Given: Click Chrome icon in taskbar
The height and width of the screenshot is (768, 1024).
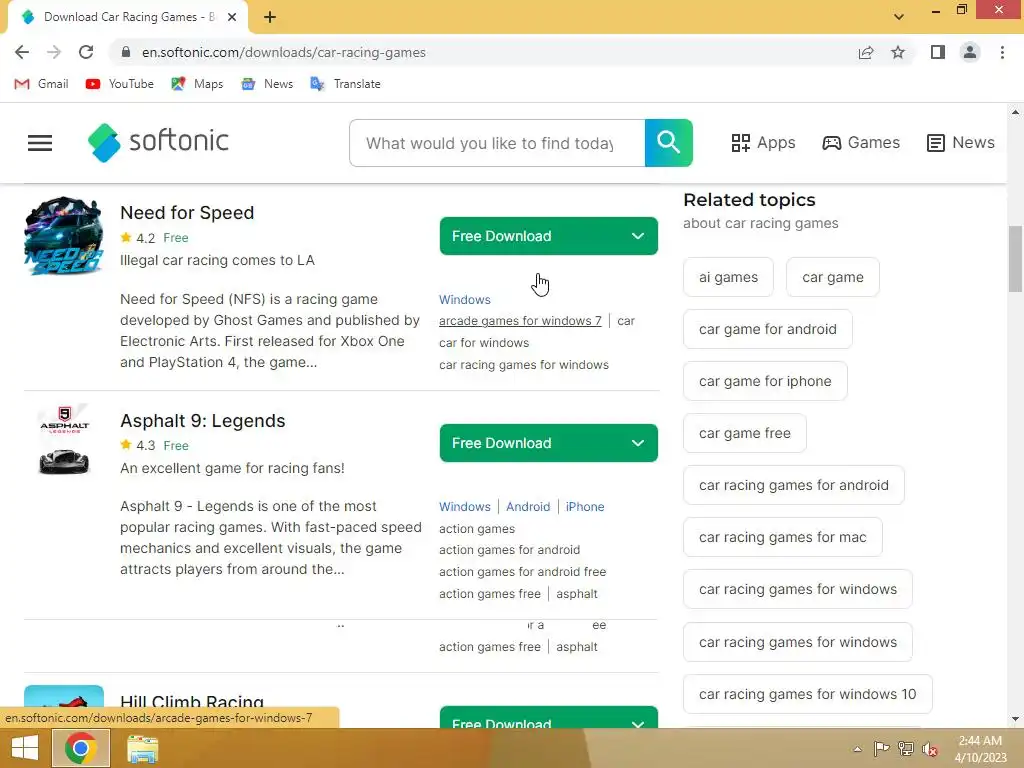Looking at the screenshot, I should pos(81,748).
